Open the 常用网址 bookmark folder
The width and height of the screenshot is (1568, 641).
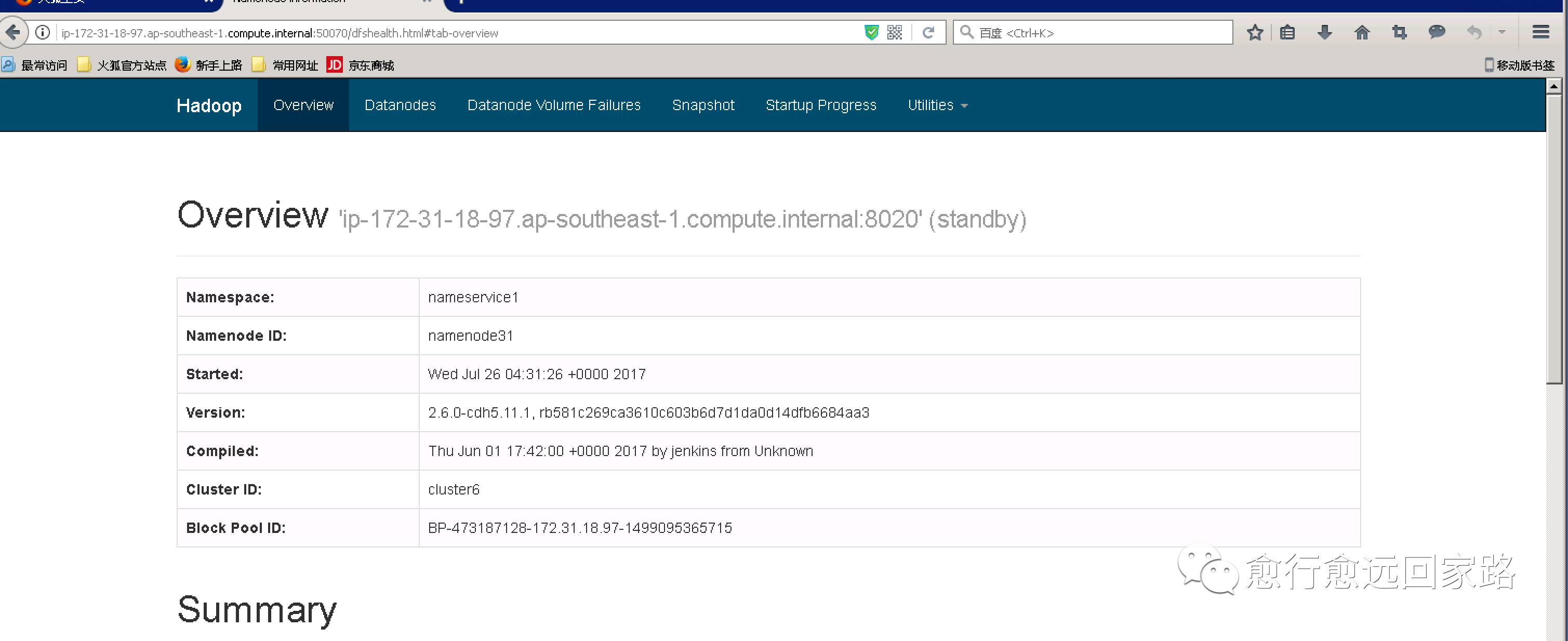click(x=285, y=65)
